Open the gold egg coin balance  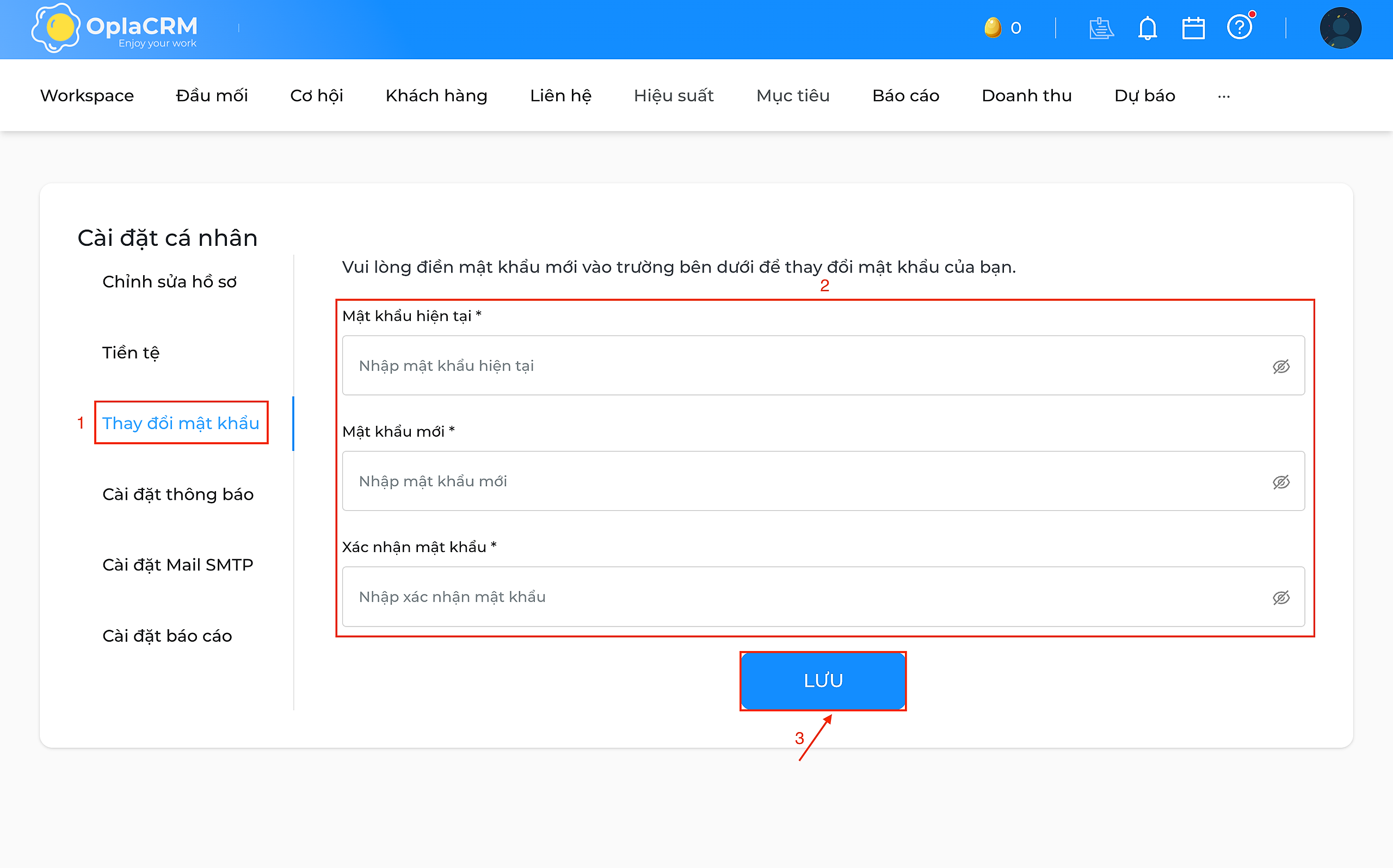(x=1002, y=28)
